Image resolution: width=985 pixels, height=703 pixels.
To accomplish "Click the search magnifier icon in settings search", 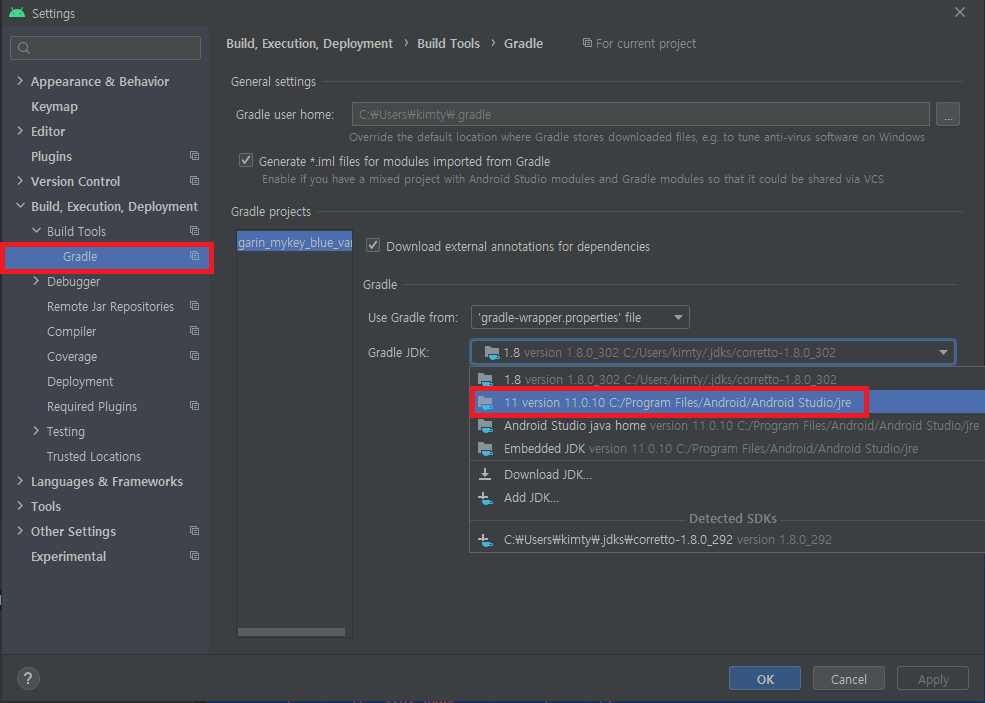I will [x=24, y=48].
